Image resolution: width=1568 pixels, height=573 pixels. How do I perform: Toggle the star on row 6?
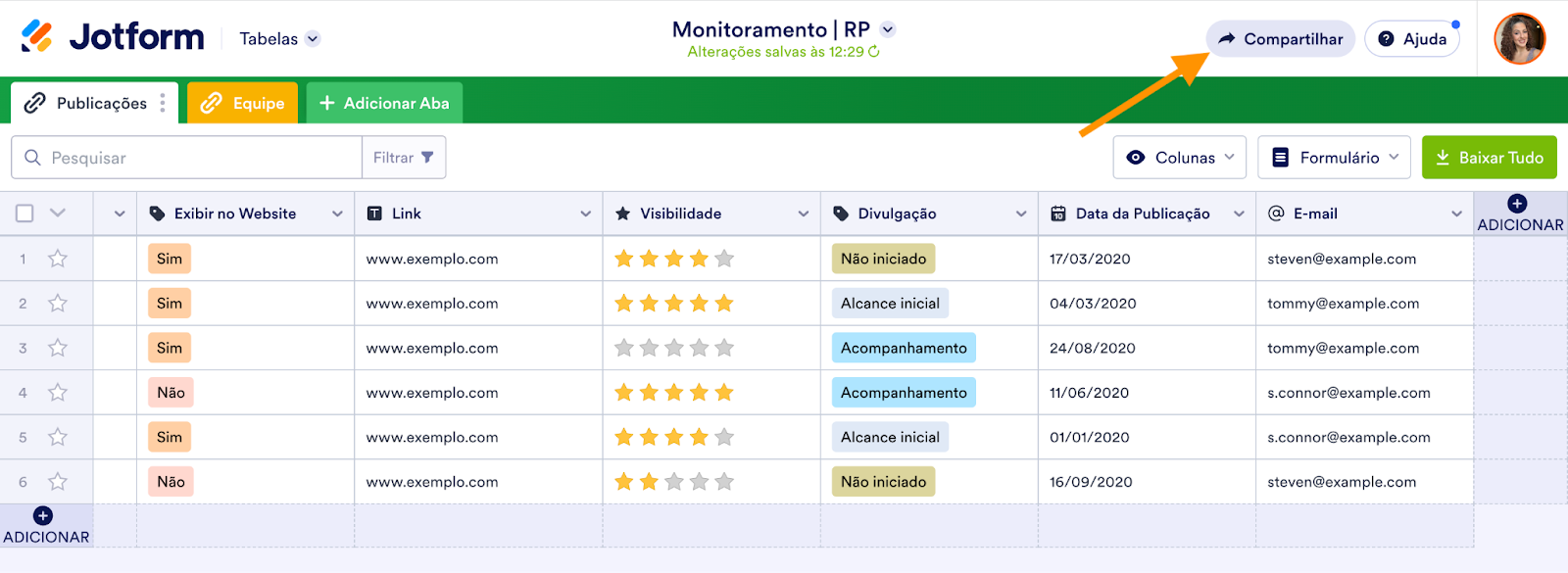tap(58, 482)
